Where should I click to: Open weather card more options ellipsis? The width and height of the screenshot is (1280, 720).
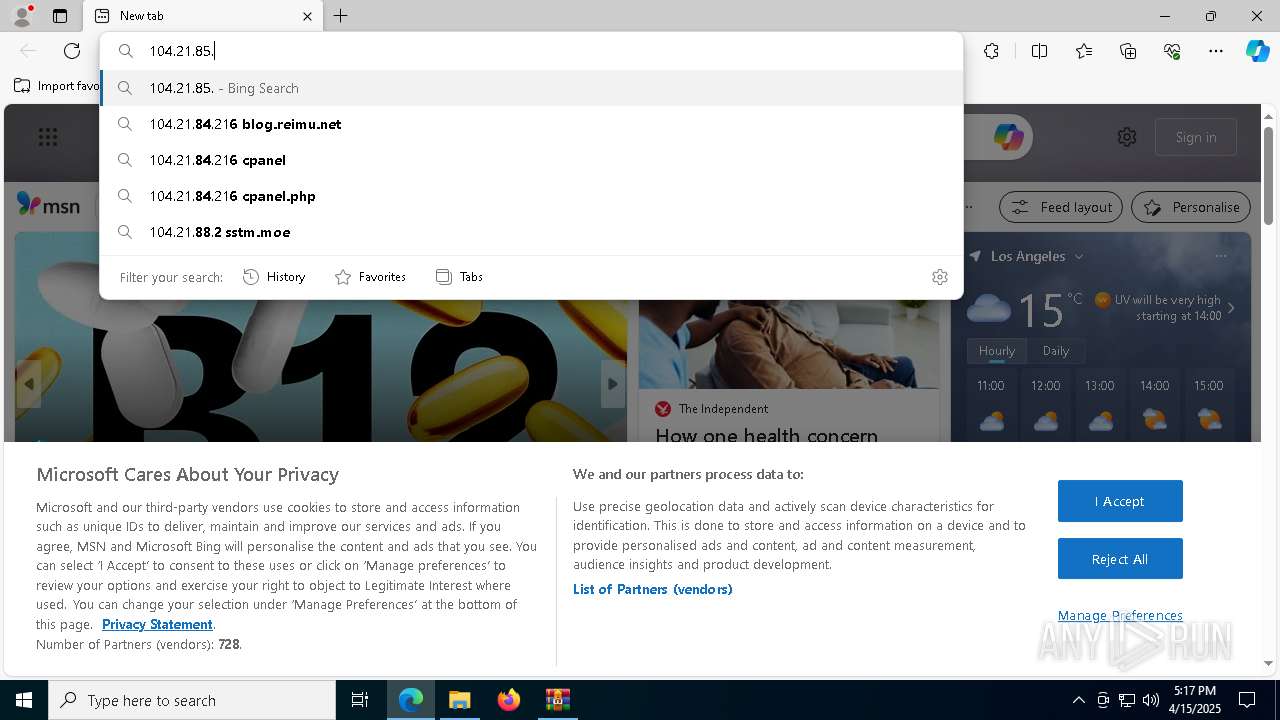(1220, 256)
